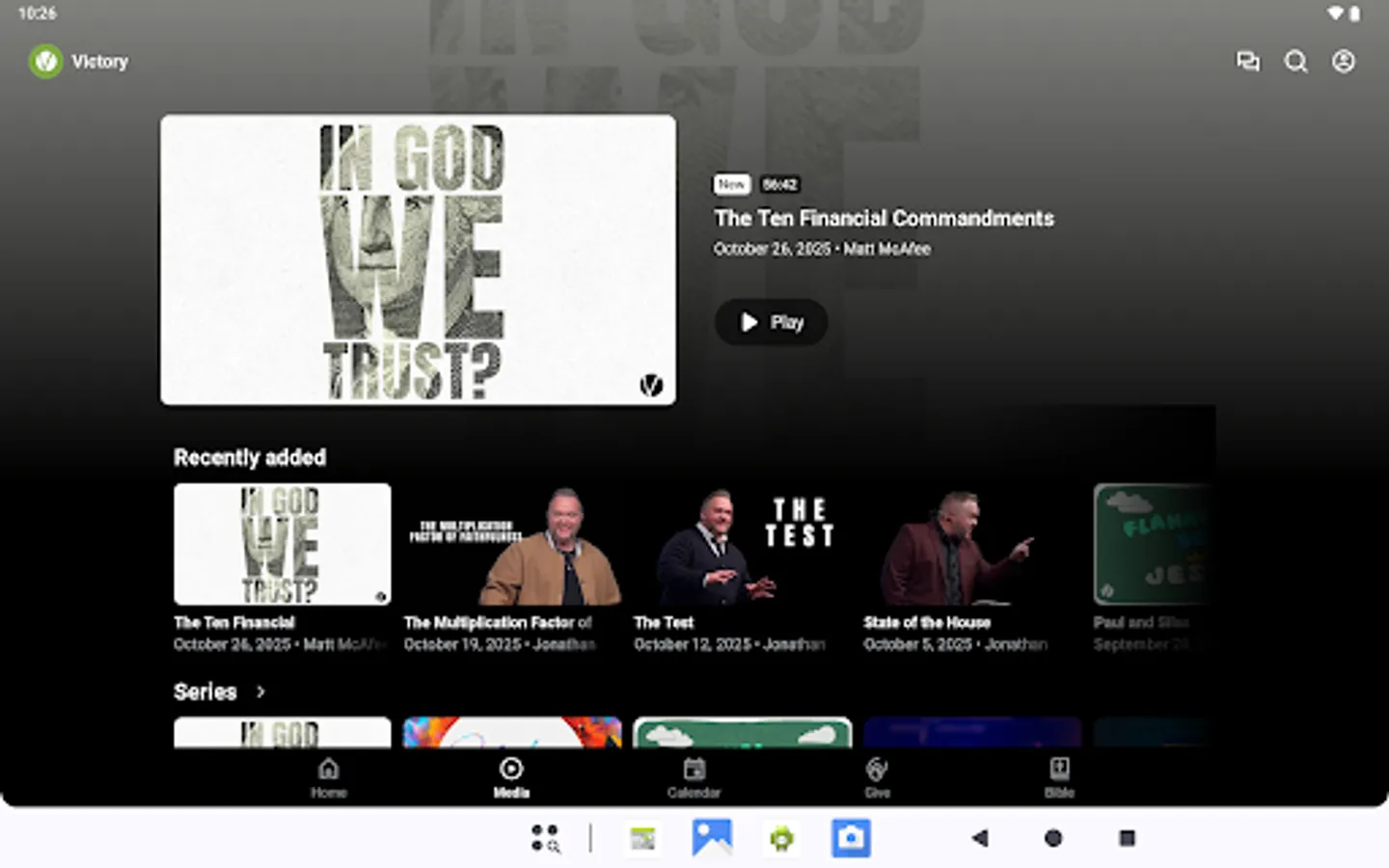The width and height of the screenshot is (1389, 868).
Task: Play The Ten Financial Commandments sermon
Action: click(x=770, y=322)
